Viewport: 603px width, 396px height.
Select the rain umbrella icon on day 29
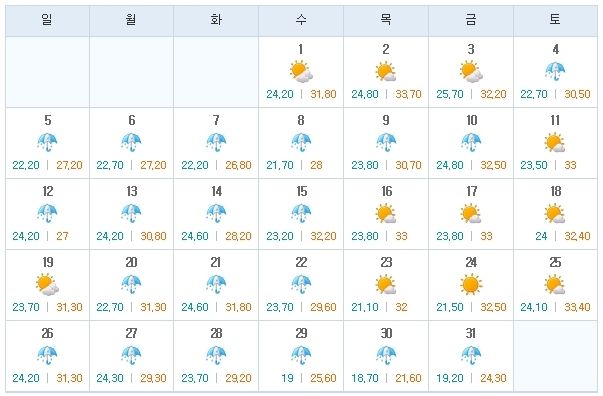point(301,356)
